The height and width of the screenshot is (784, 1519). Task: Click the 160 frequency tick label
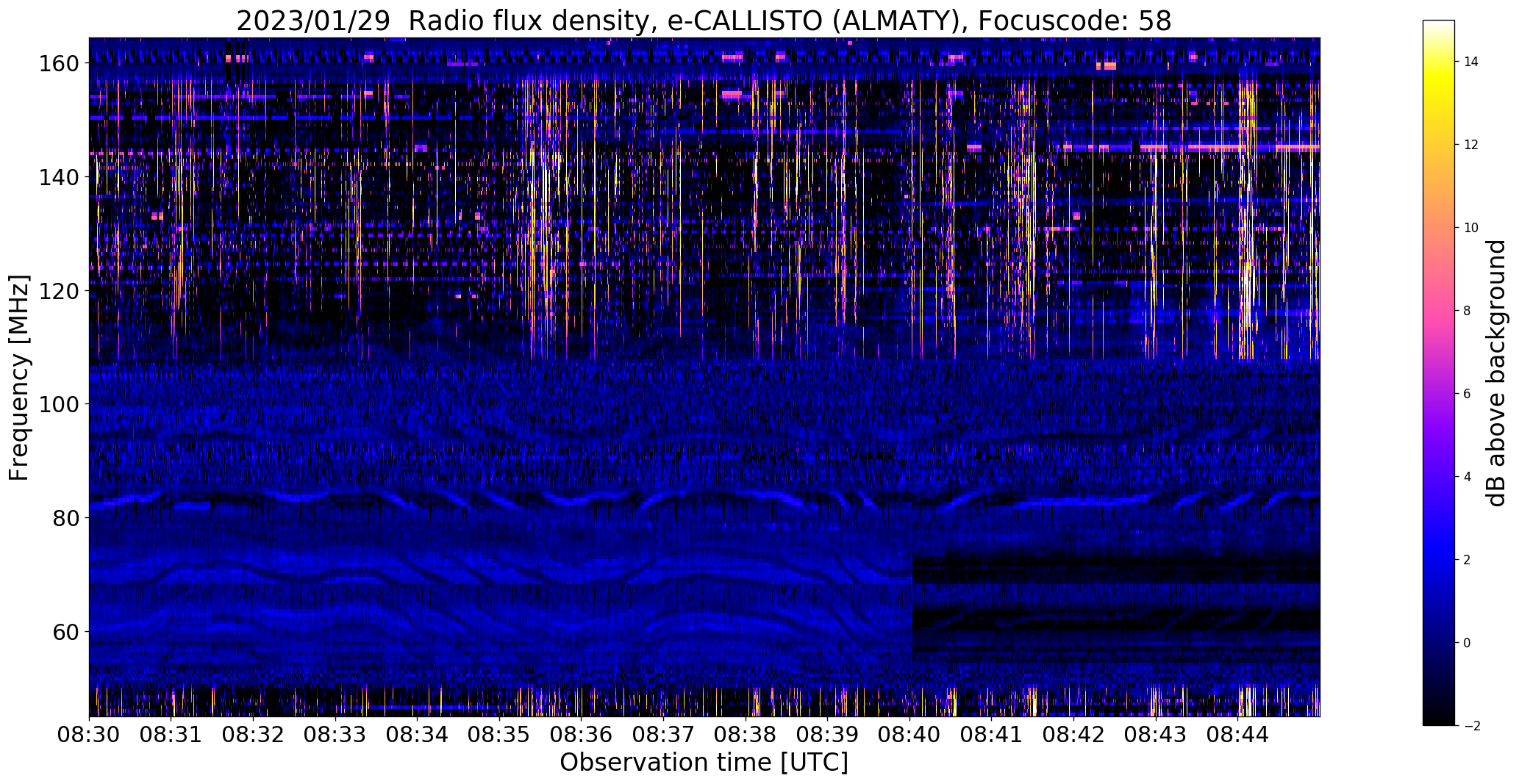(x=58, y=64)
